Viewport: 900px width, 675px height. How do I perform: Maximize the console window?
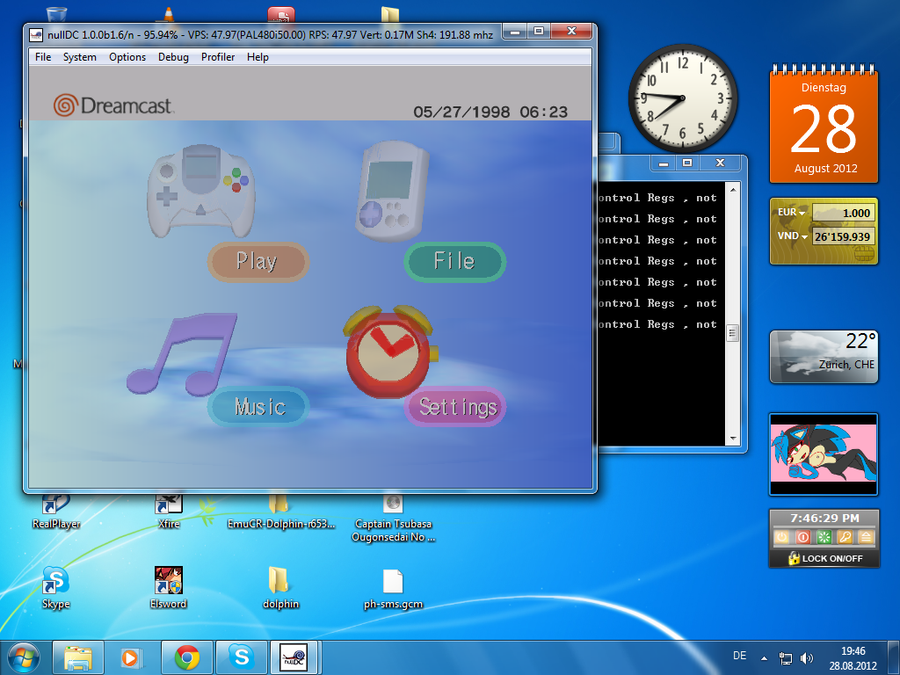pyautogui.click(x=687, y=163)
